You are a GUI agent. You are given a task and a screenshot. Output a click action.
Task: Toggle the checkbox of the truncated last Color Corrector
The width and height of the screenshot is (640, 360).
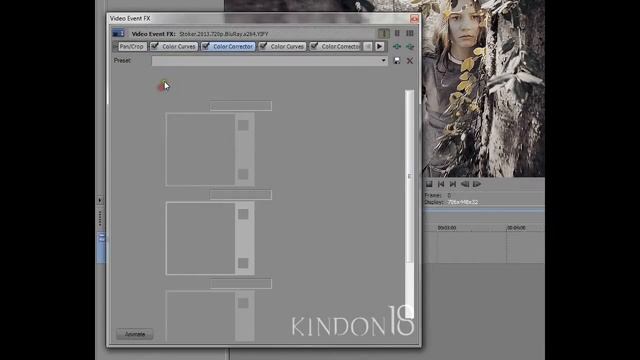tap(314, 46)
